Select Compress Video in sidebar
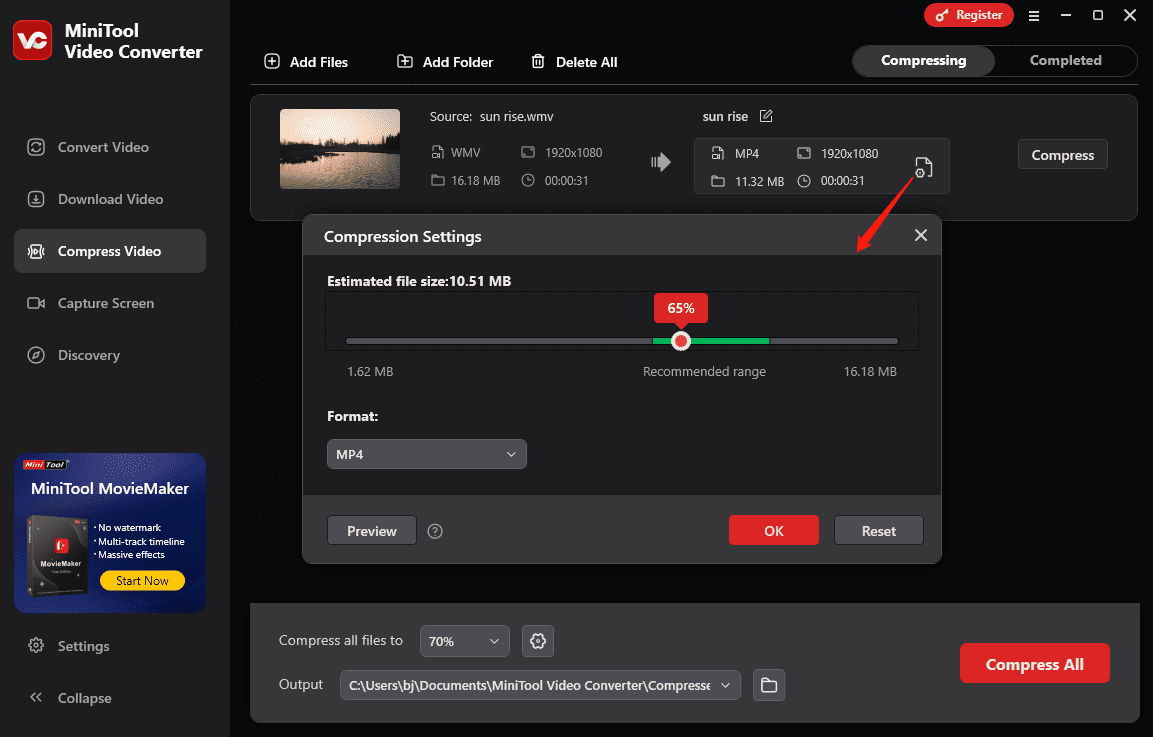 coord(110,251)
